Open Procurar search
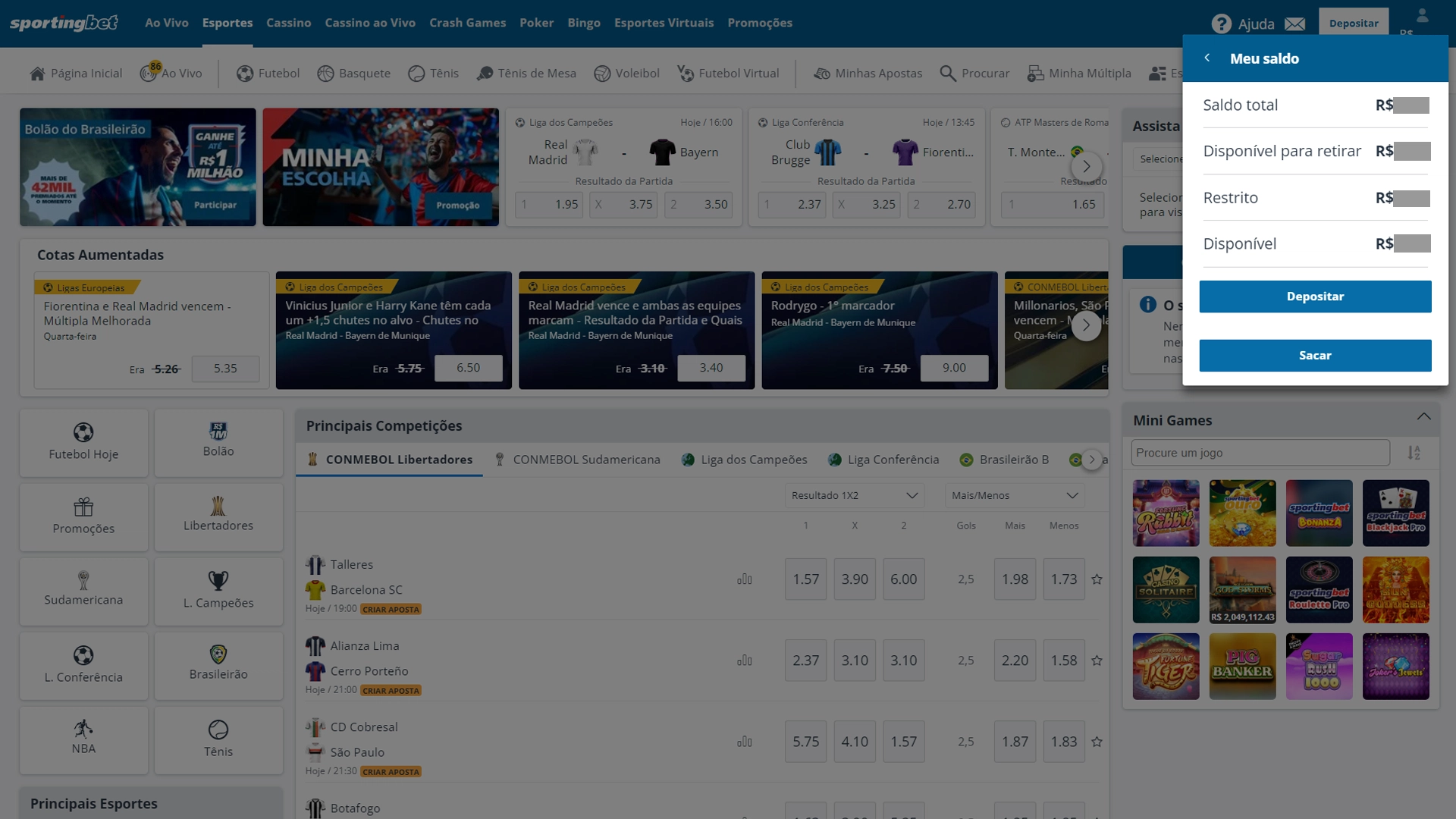Image resolution: width=1456 pixels, height=819 pixels. click(x=974, y=74)
